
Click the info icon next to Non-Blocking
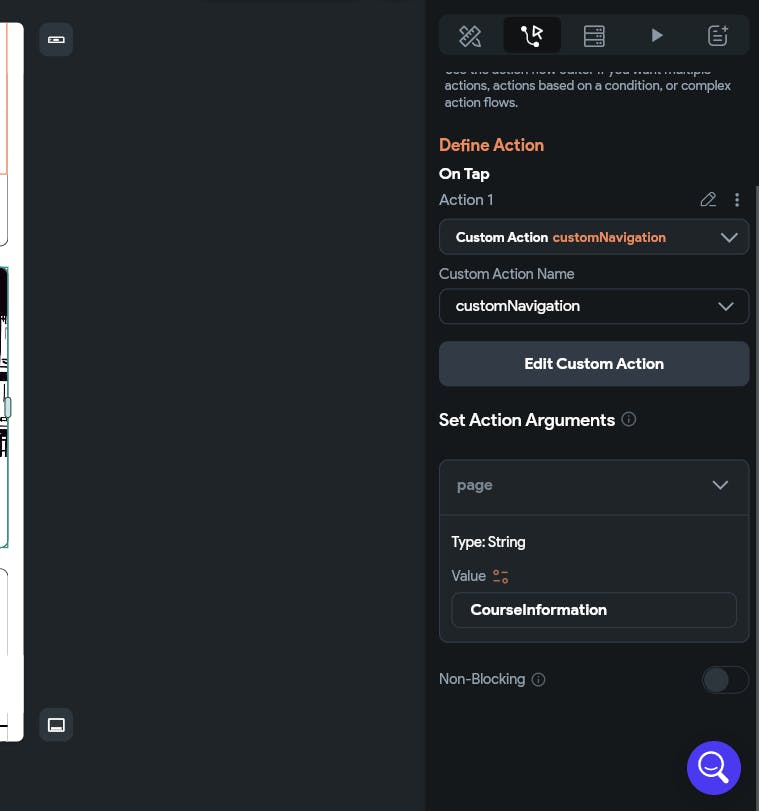tap(539, 680)
